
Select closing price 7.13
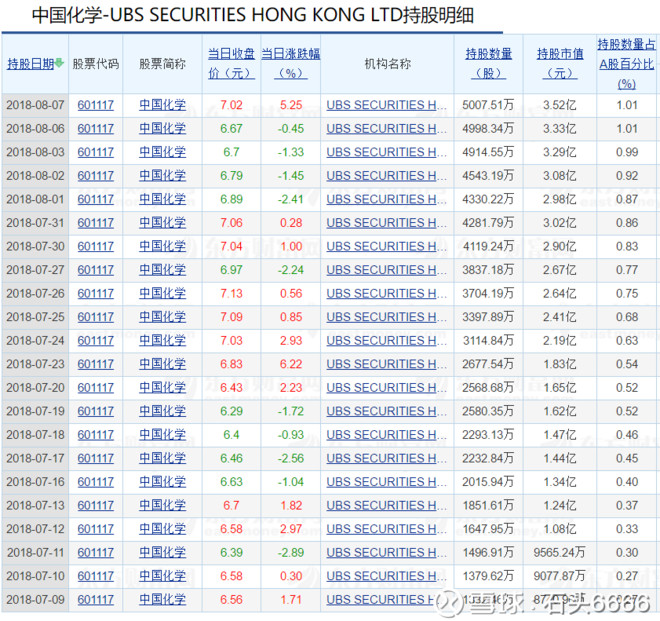click(231, 293)
